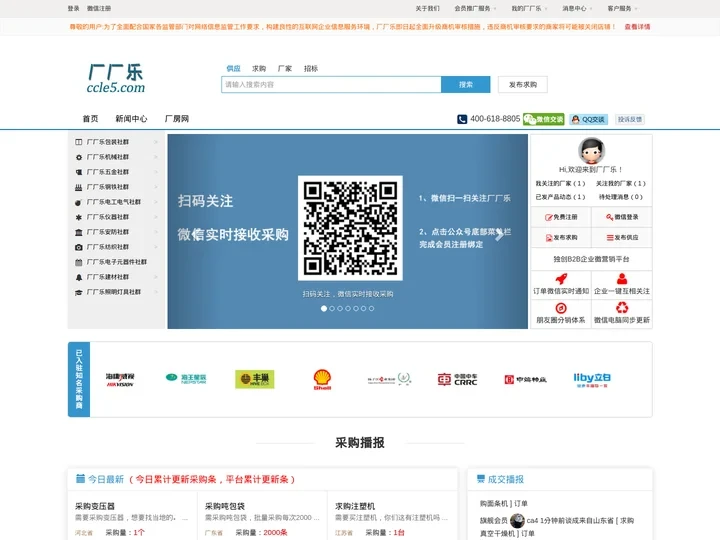Open the graduation cap icon for 厂厂乐照明灯具社群

79,292
